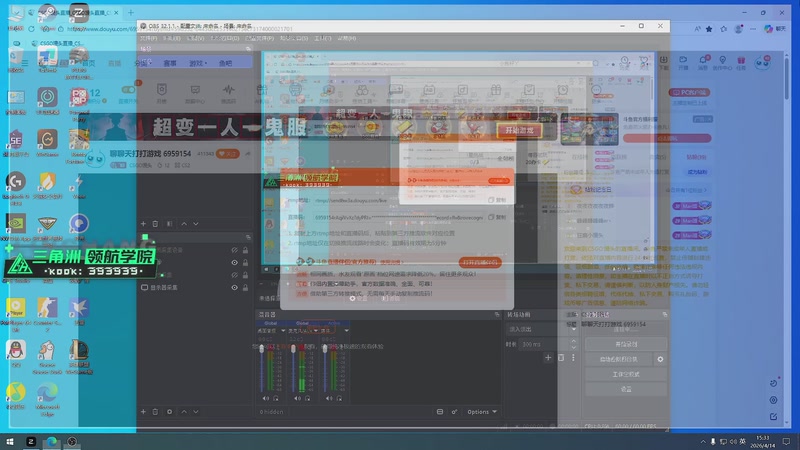Open the scene transition type dropdown
The image size is (800, 450).
pos(542,330)
